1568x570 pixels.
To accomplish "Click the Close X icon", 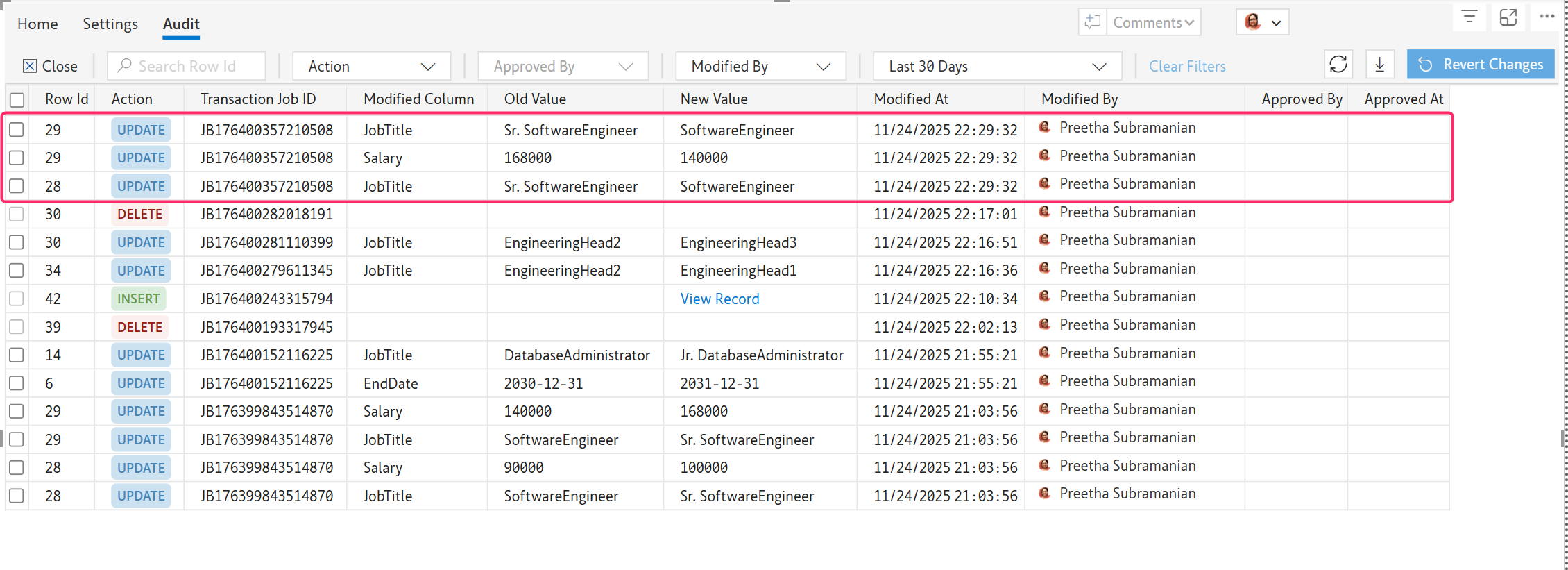I will pyautogui.click(x=30, y=66).
